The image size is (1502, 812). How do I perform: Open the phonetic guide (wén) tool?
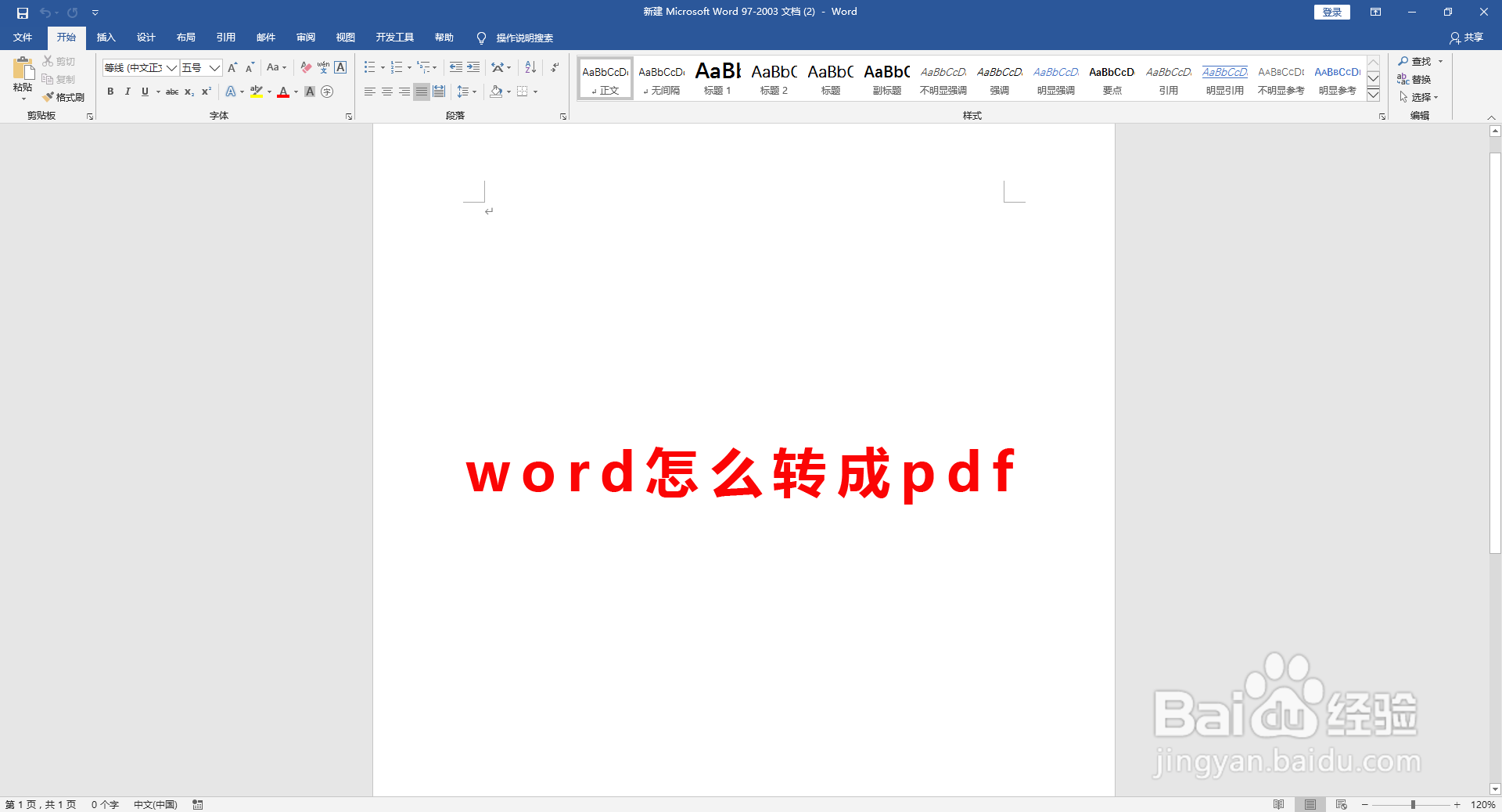323,67
